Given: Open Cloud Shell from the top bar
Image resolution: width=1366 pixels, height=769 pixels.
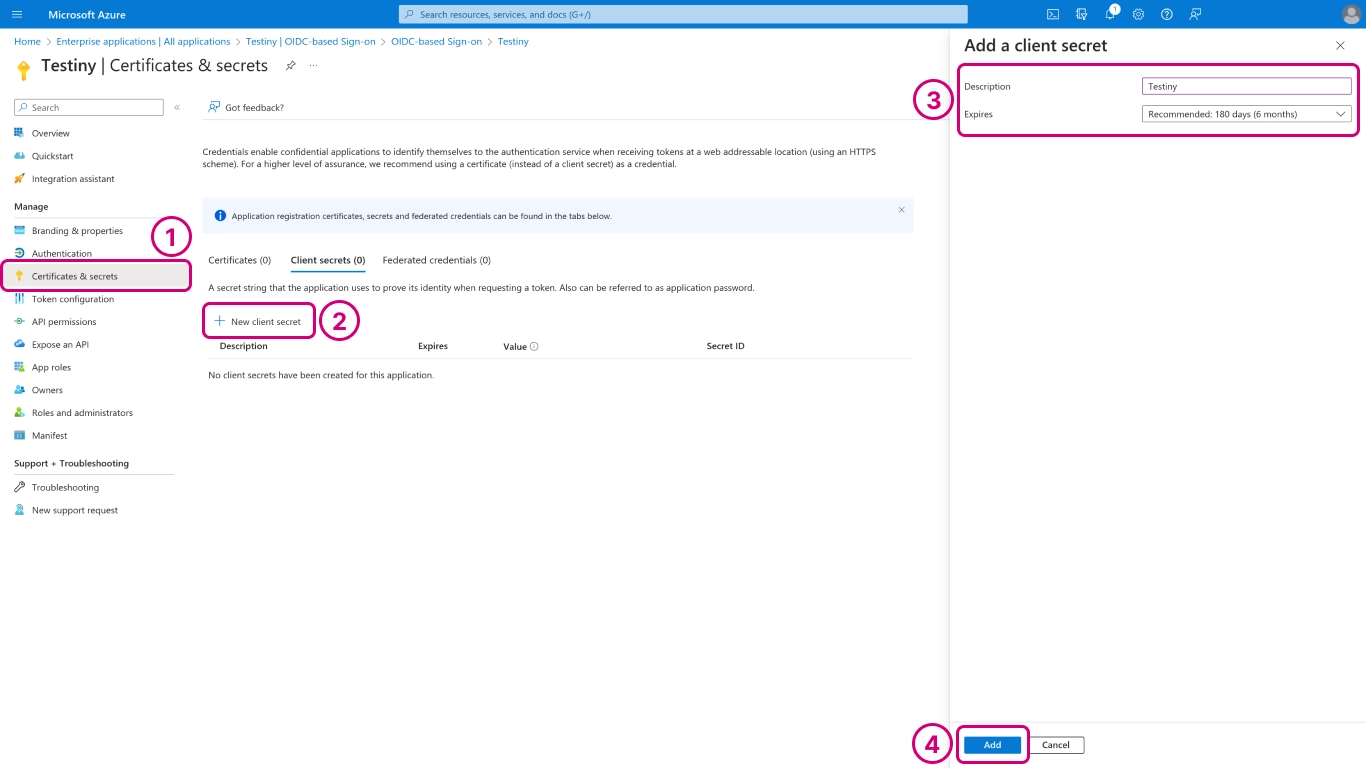Looking at the screenshot, I should pos(1053,14).
